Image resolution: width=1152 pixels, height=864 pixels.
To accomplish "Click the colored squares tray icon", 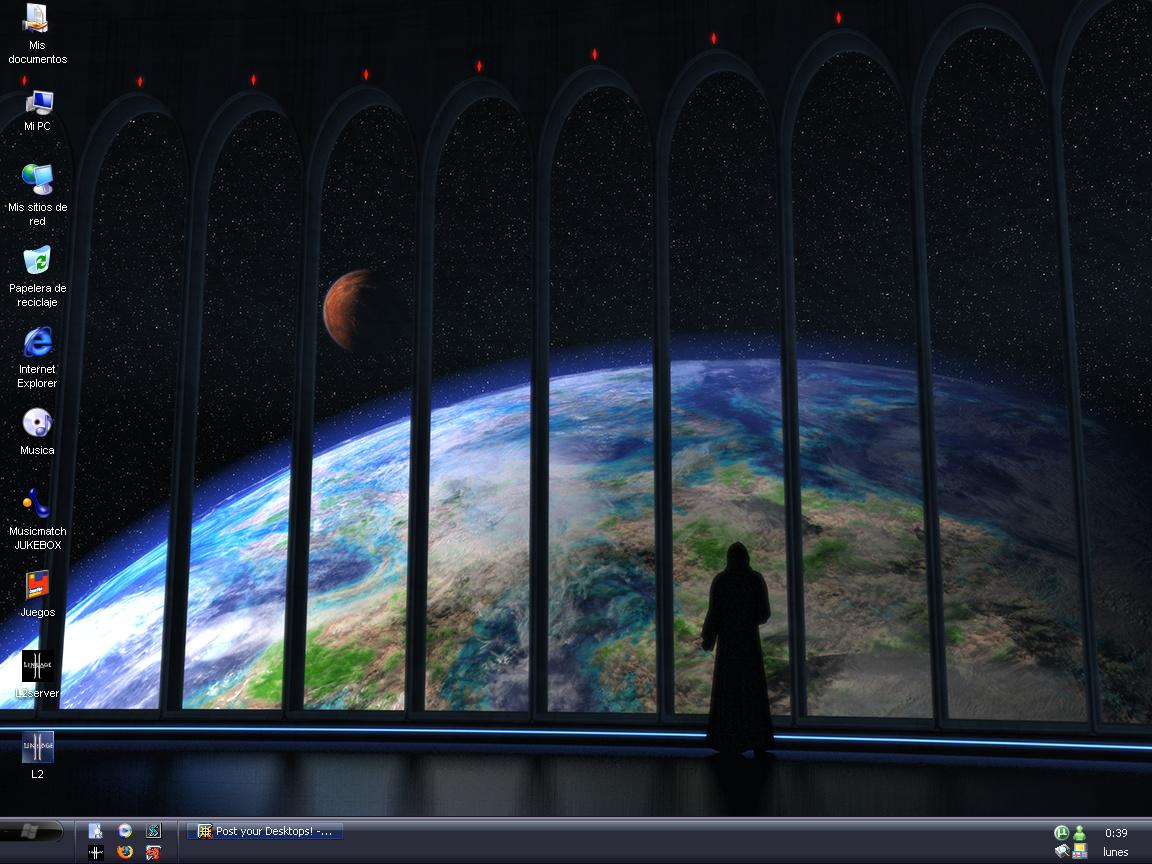I will point(1079,852).
